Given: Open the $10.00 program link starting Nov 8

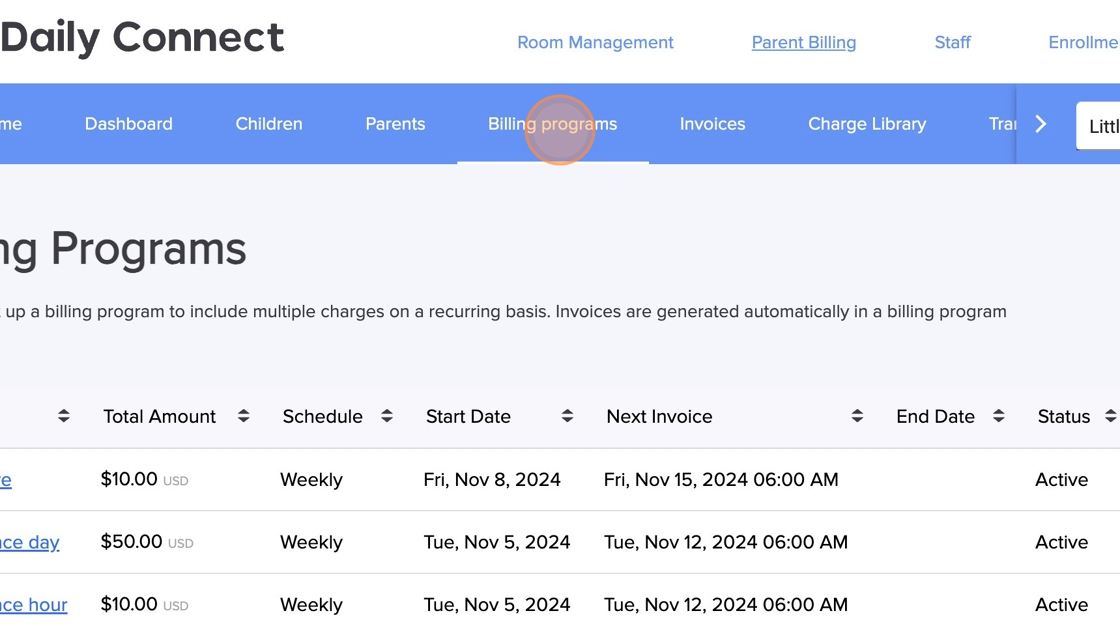Looking at the screenshot, I should [x=6, y=480].
